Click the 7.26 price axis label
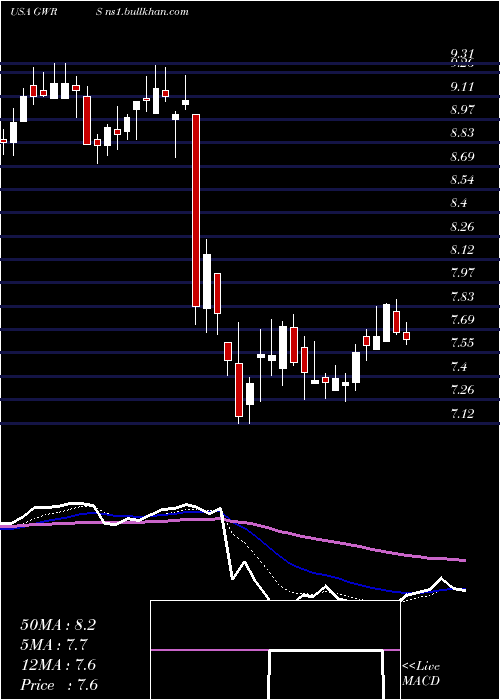Screen dimensions: 500x700 462,390
